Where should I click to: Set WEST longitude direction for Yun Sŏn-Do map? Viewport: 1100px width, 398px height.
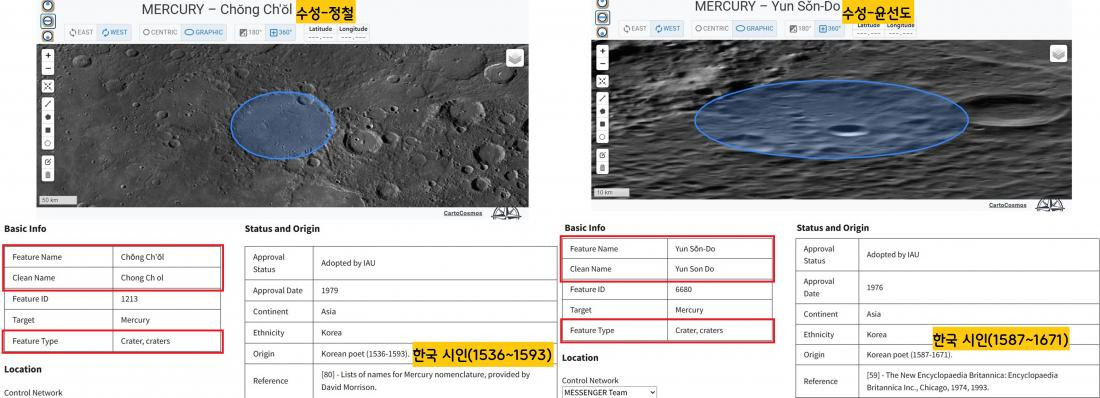tap(667, 28)
